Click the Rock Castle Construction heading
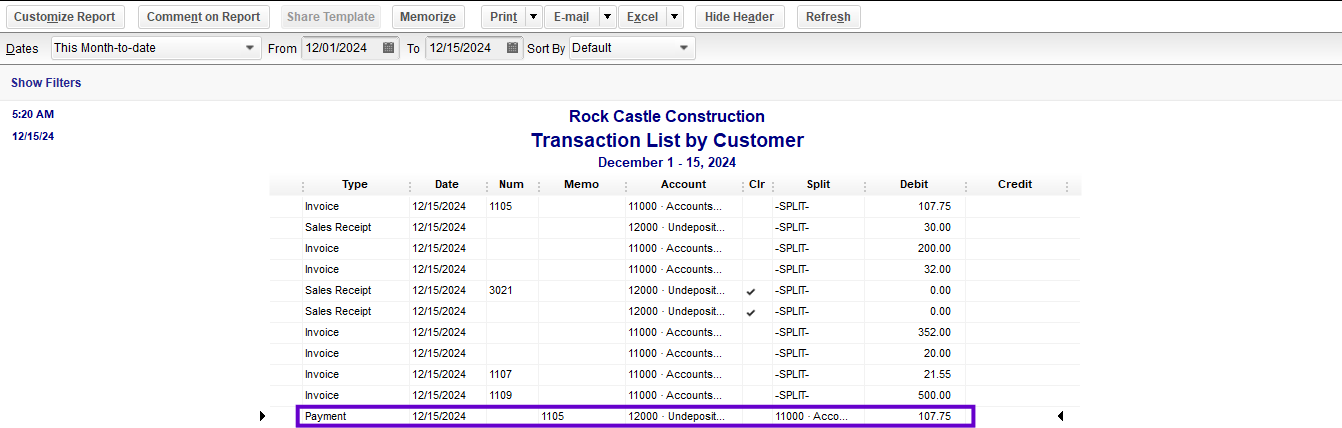 pos(667,117)
